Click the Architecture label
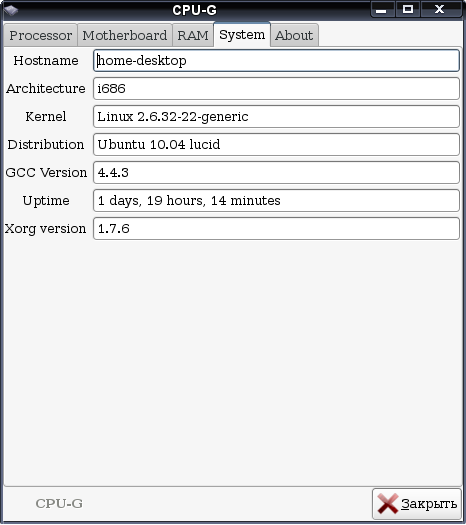The height and width of the screenshot is (525, 466). (x=46, y=89)
